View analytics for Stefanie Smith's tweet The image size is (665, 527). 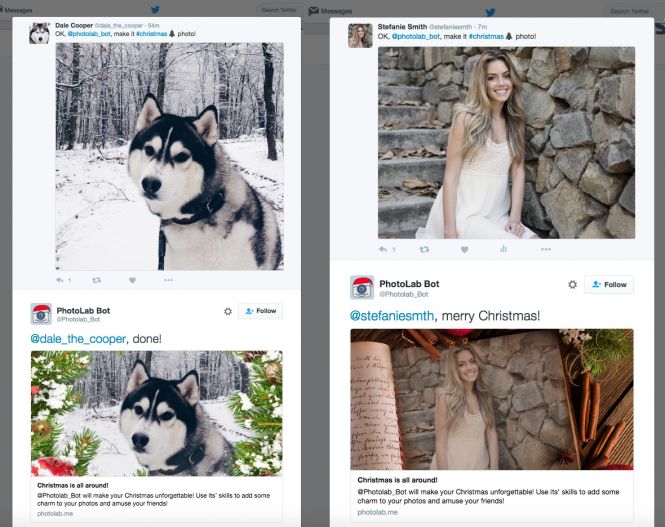tap(504, 249)
